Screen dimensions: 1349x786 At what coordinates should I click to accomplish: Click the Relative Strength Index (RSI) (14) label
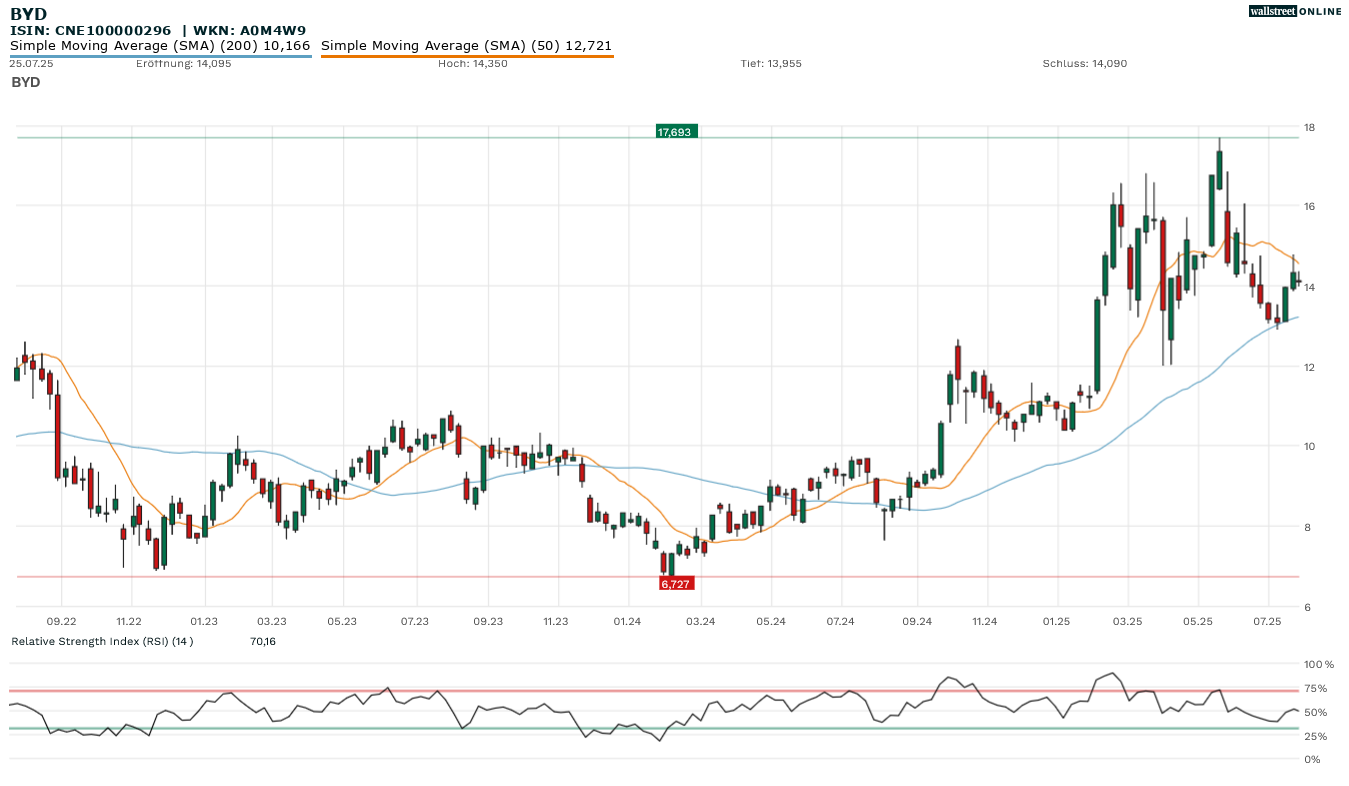(102, 641)
